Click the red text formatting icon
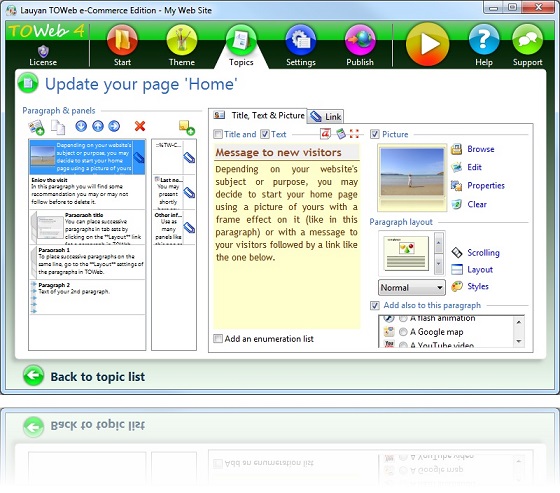 click(x=325, y=134)
